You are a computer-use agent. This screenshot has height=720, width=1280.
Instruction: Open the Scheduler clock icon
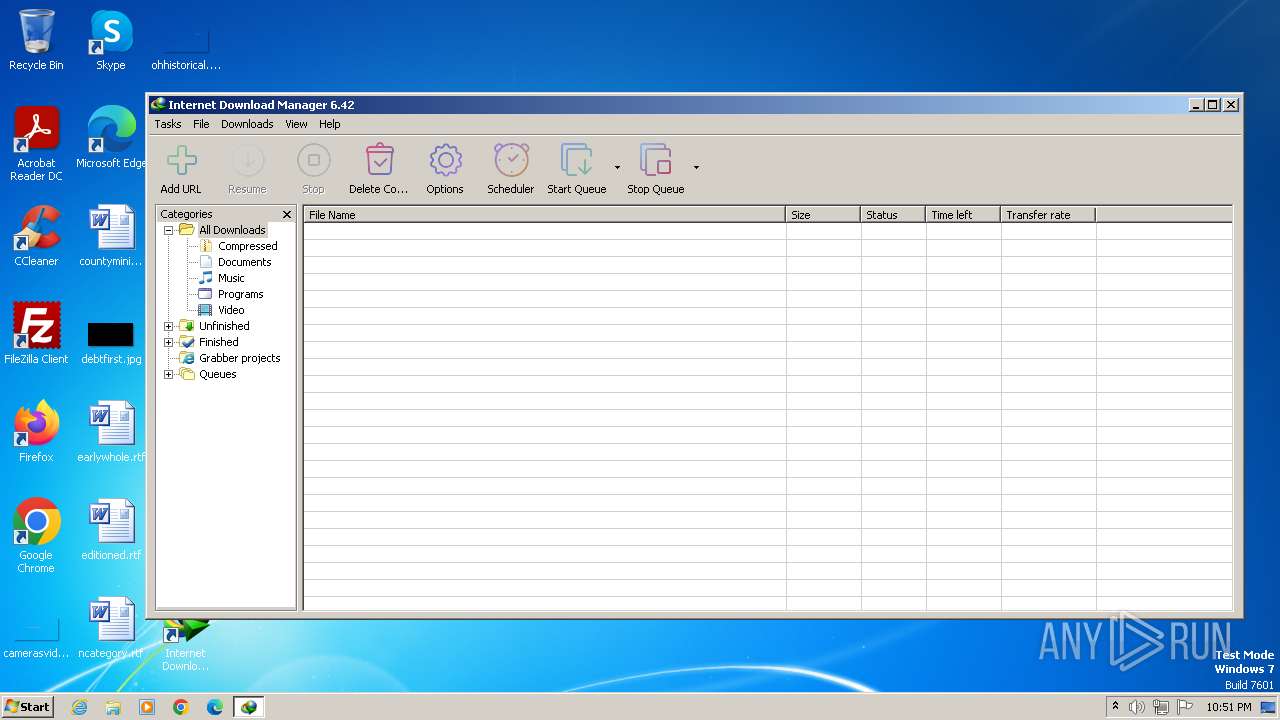tap(511, 160)
